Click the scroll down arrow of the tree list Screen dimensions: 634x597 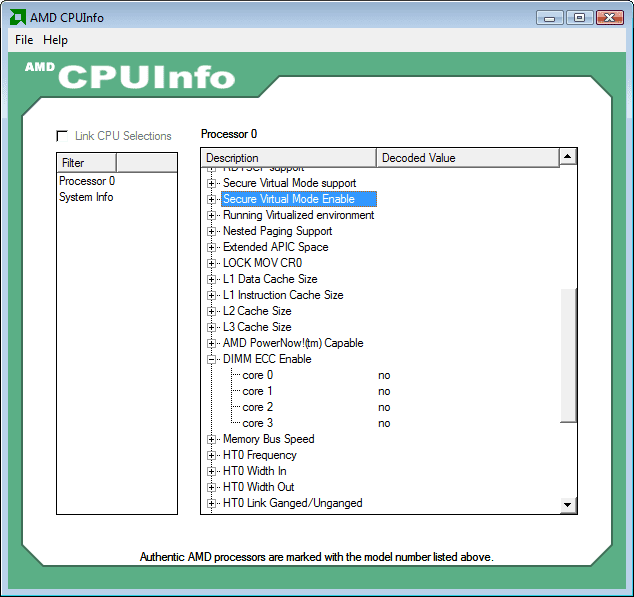568,505
